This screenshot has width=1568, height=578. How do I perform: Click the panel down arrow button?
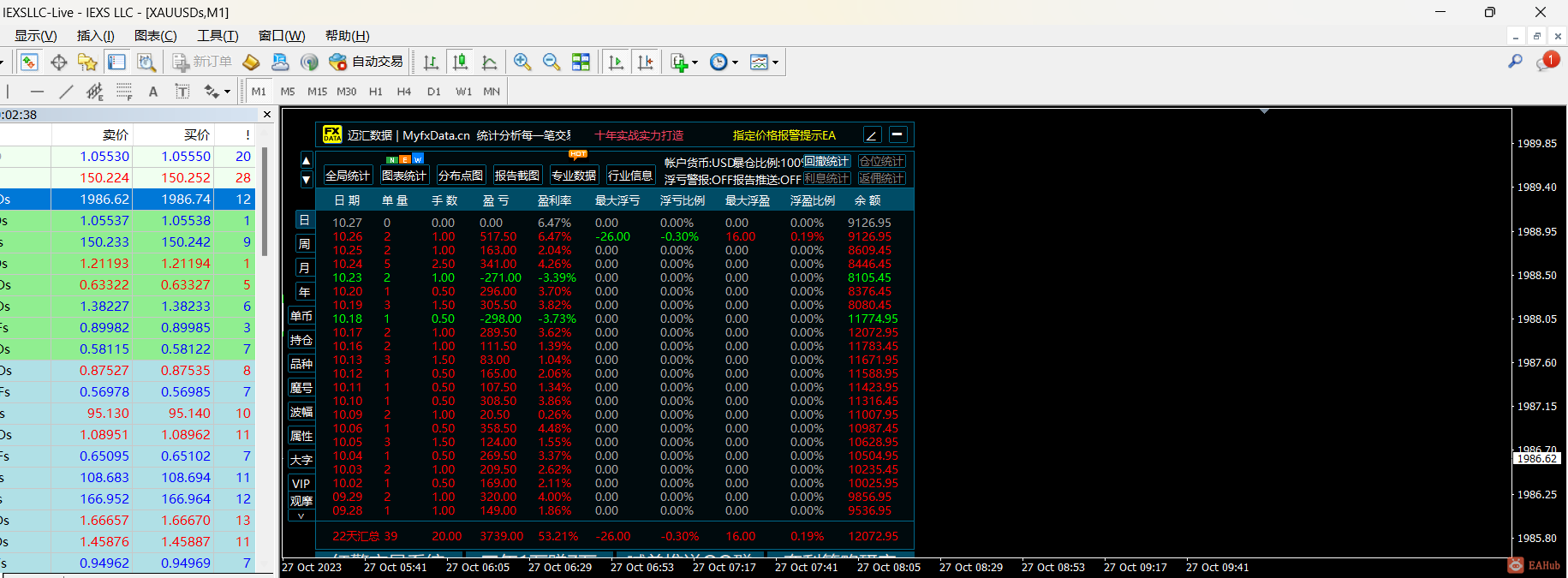pyautogui.click(x=307, y=179)
